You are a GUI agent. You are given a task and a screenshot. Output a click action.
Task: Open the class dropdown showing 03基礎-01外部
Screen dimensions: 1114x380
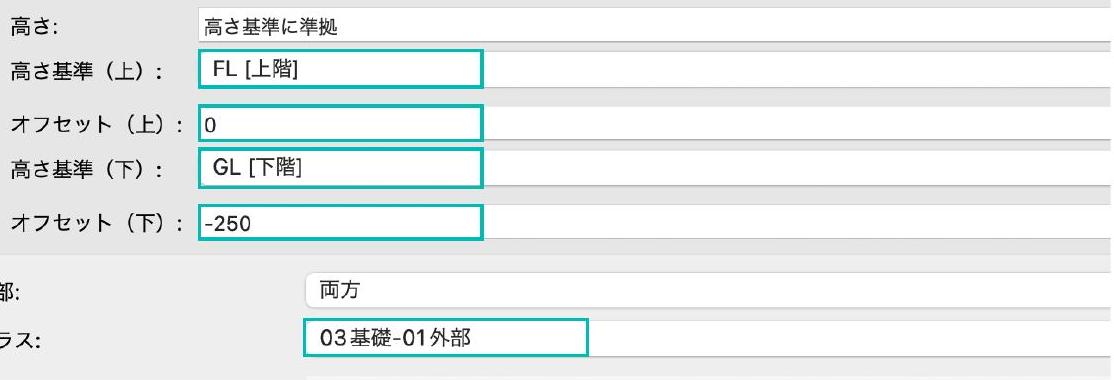coord(709,337)
